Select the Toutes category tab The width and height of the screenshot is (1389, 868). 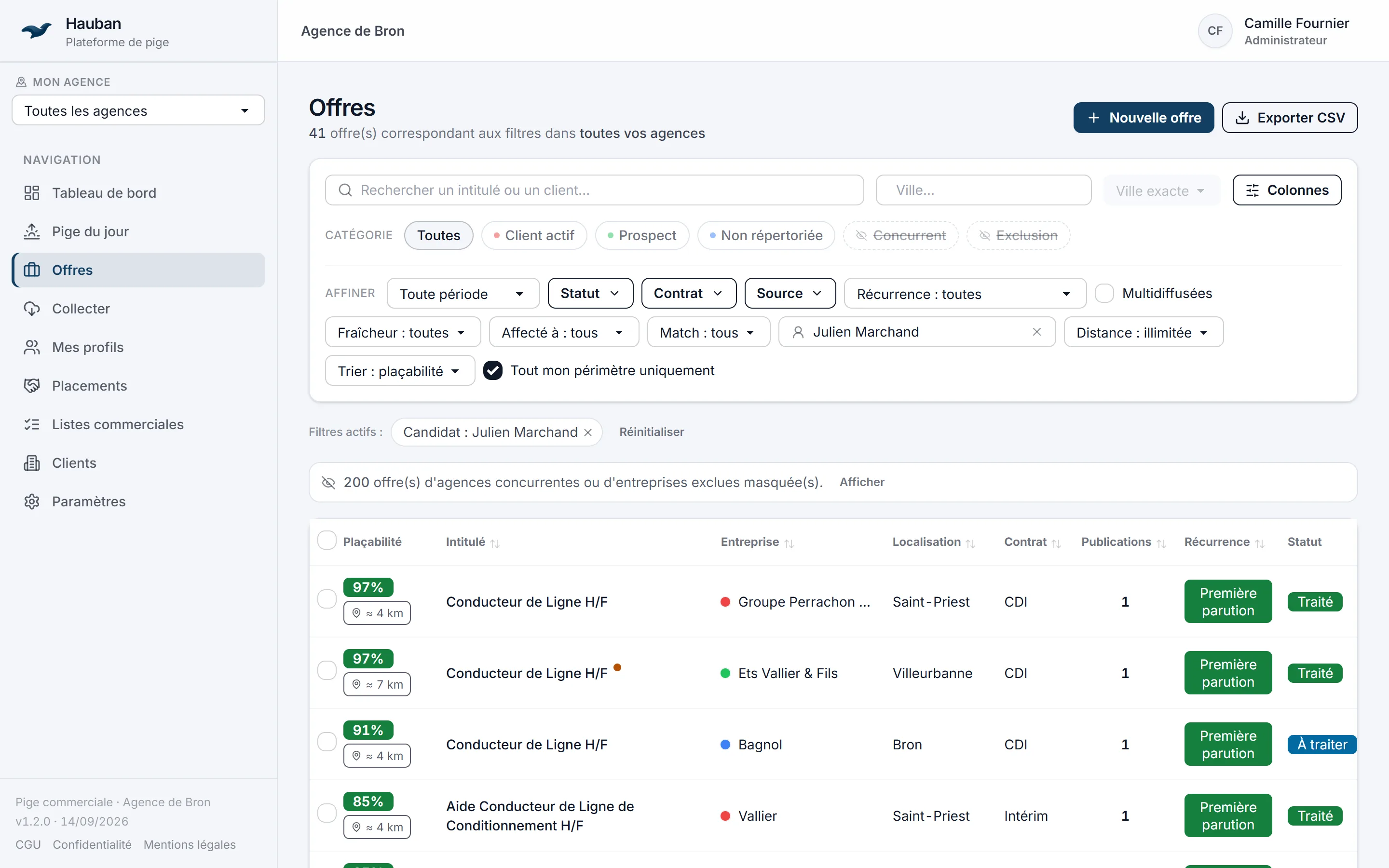coord(438,235)
